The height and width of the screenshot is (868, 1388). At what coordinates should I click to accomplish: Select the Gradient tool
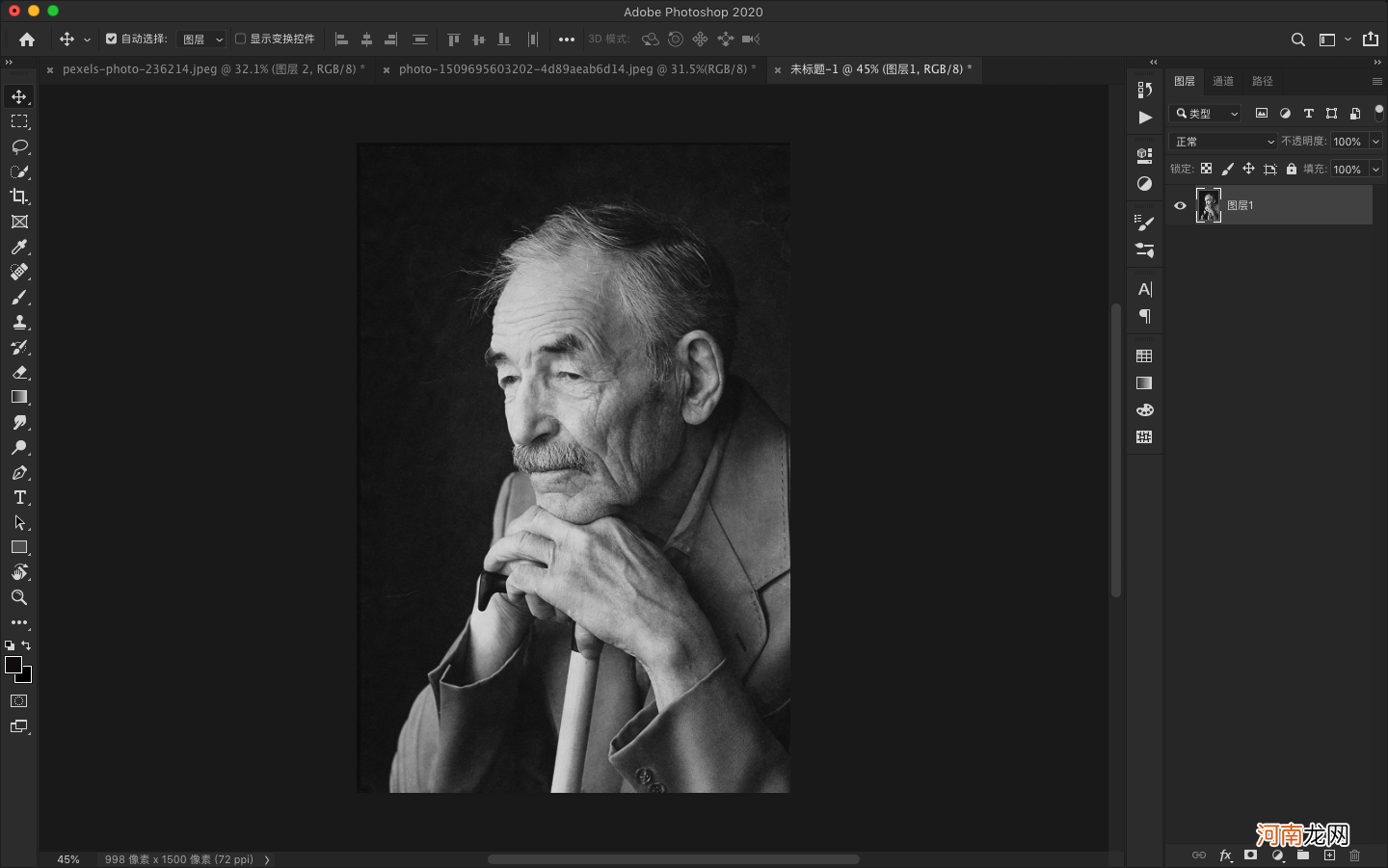pyautogui.click(x=19, y=397)
